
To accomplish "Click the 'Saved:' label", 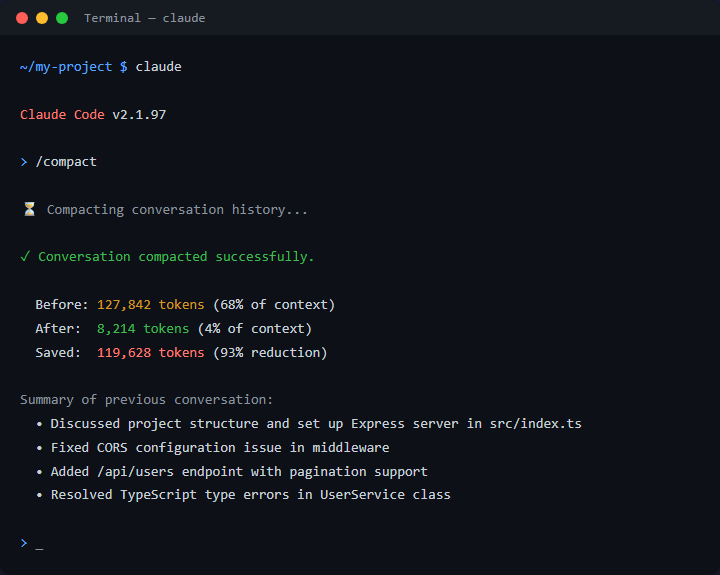I will pos(58,352).
